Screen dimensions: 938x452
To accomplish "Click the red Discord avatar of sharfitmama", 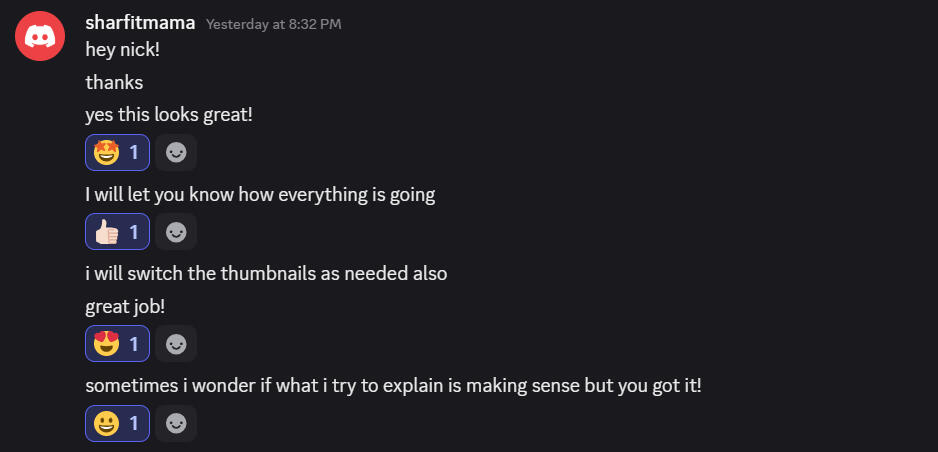I will [40, 36].
